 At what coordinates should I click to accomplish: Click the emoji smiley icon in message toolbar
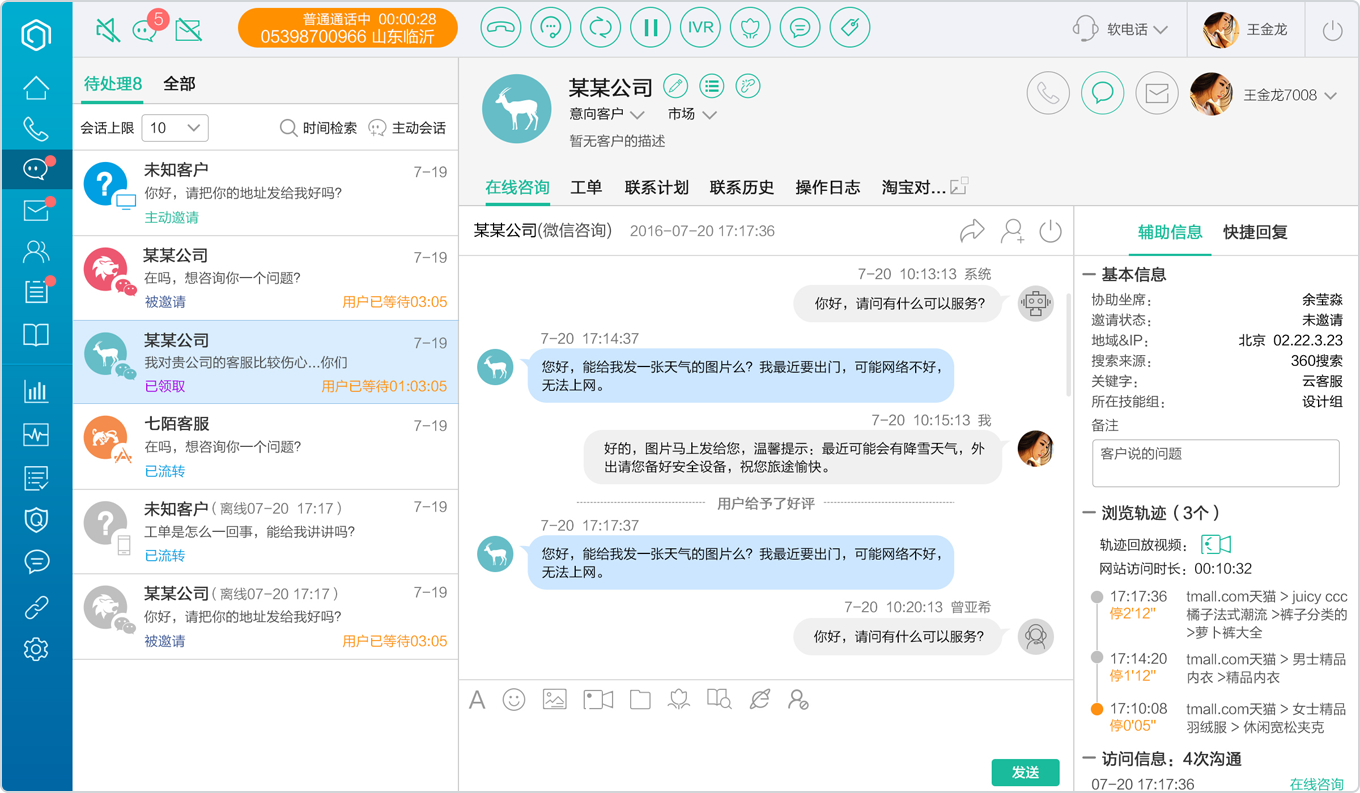(514, 699)
